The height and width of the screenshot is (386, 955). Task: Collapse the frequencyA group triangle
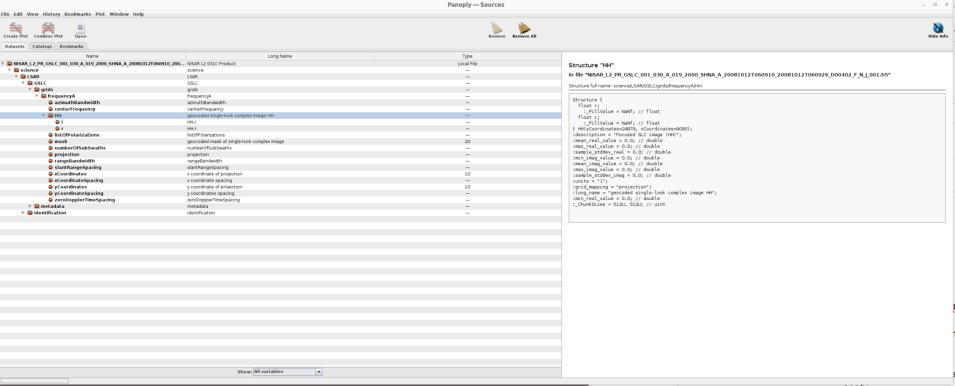(37, 96)
